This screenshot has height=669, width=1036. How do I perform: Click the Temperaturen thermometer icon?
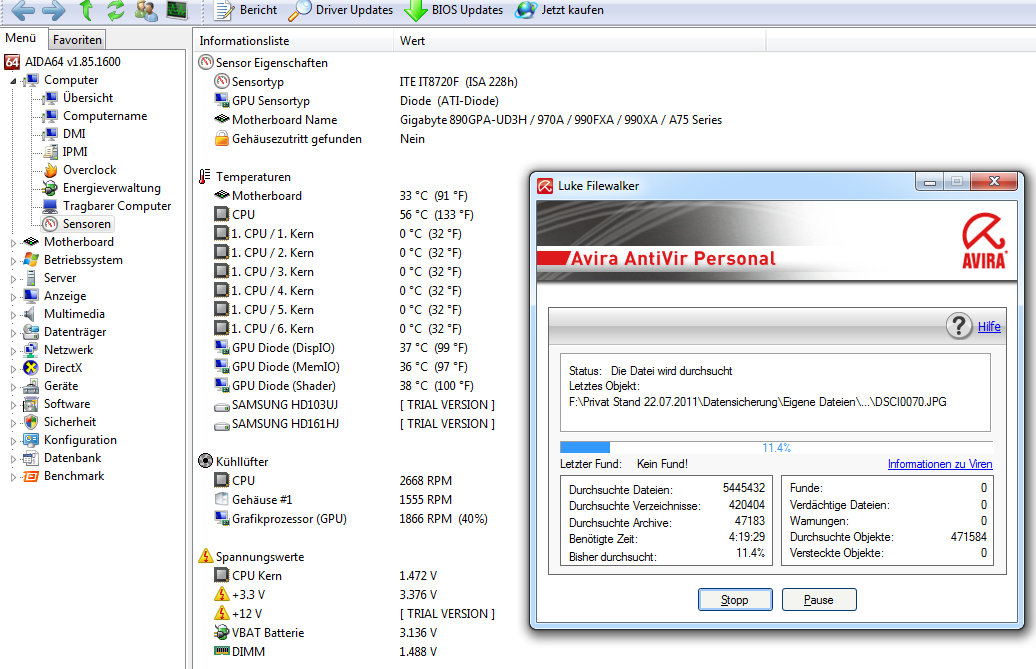tap(205, 176)
